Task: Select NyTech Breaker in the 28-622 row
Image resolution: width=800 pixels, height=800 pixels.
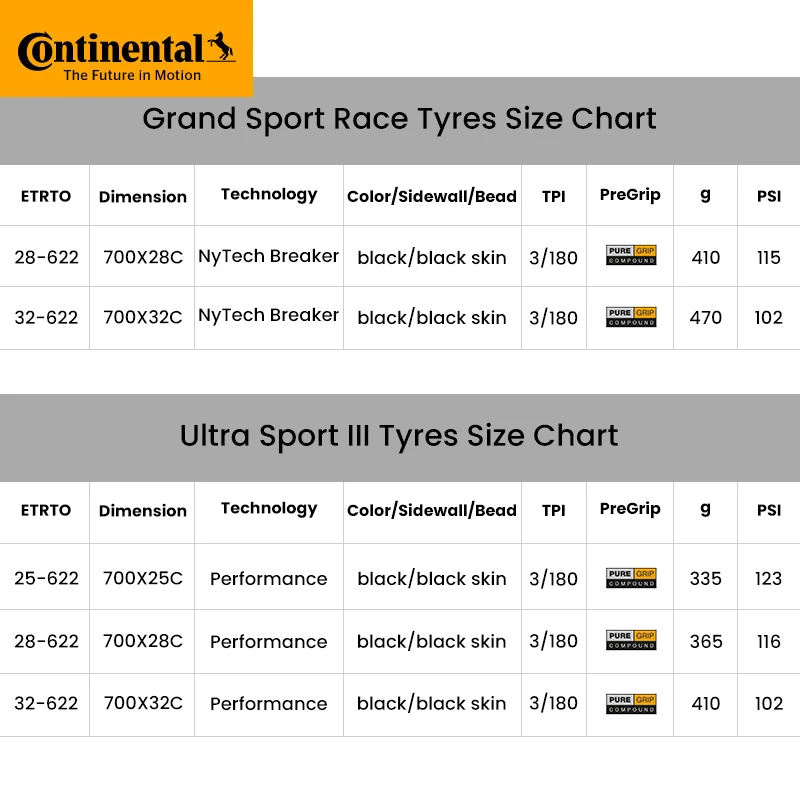Action: [x=269, y=256]
